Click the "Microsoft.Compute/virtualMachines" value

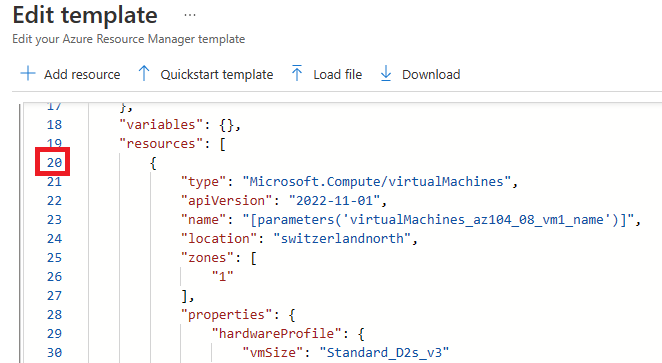[x=377, y=182]
